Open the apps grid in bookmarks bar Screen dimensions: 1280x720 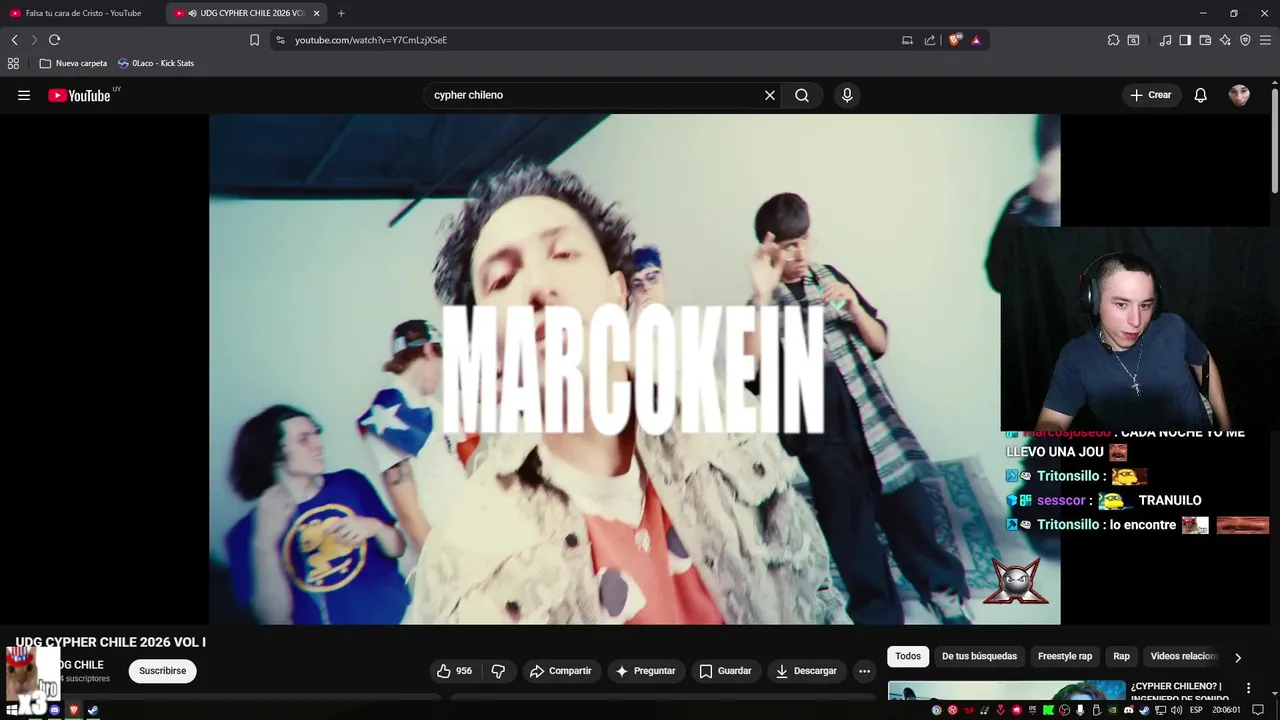(13, 63)
